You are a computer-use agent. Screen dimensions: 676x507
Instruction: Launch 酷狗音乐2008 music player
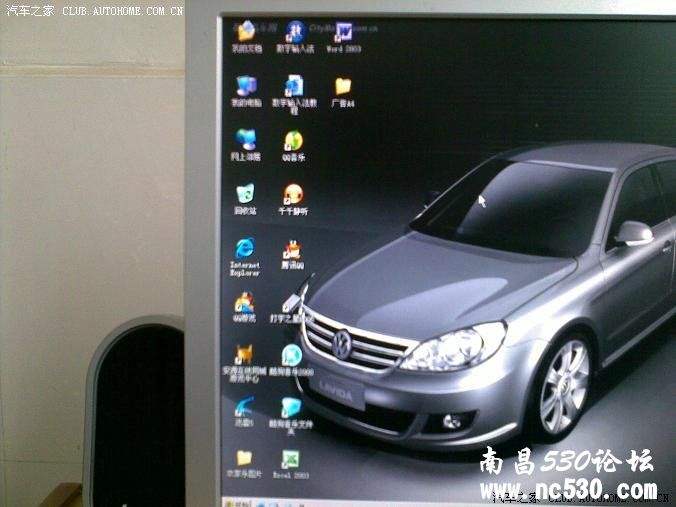coord(291,355)
